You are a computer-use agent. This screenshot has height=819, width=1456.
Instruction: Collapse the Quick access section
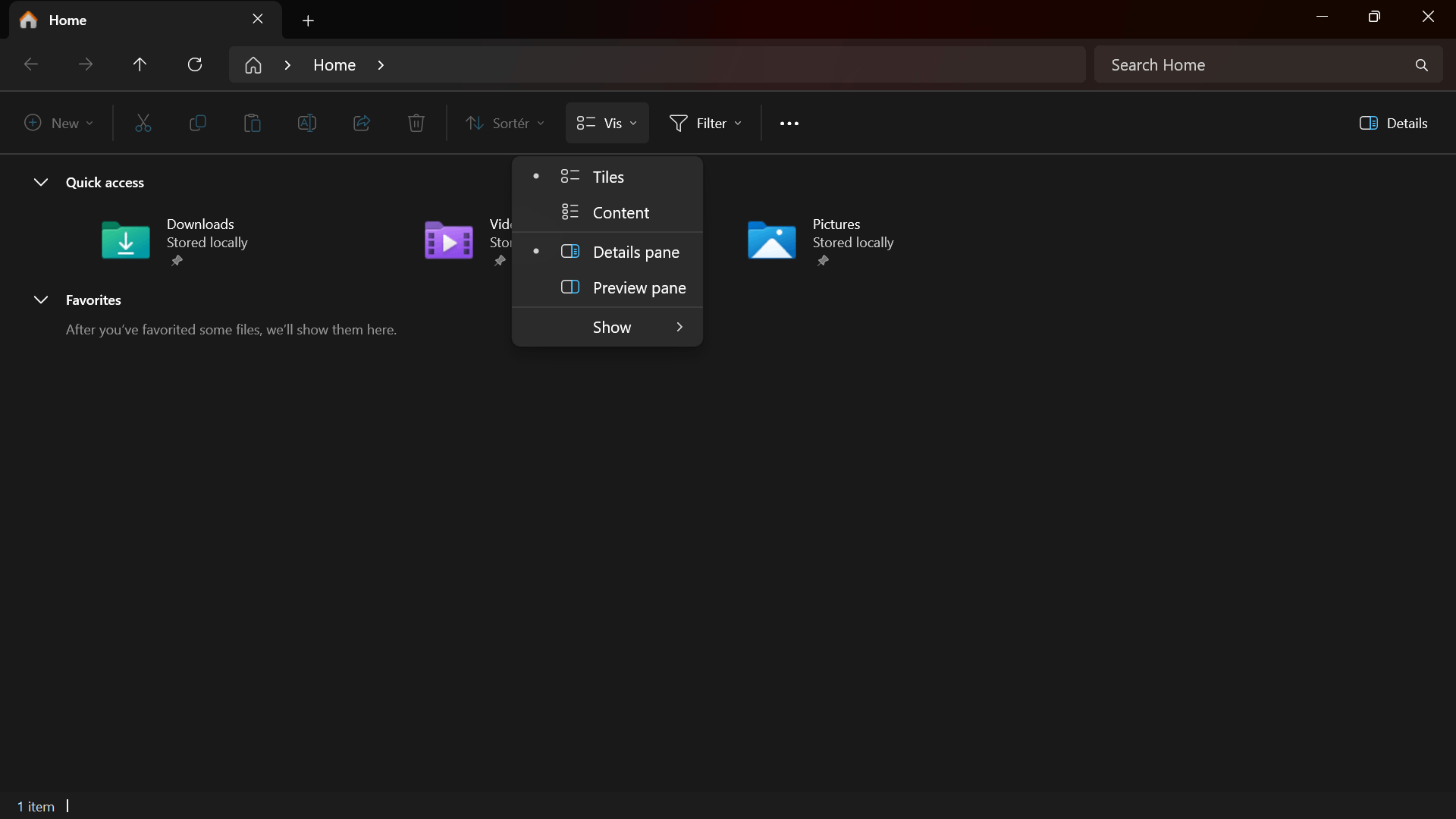[x=41, y=182]
